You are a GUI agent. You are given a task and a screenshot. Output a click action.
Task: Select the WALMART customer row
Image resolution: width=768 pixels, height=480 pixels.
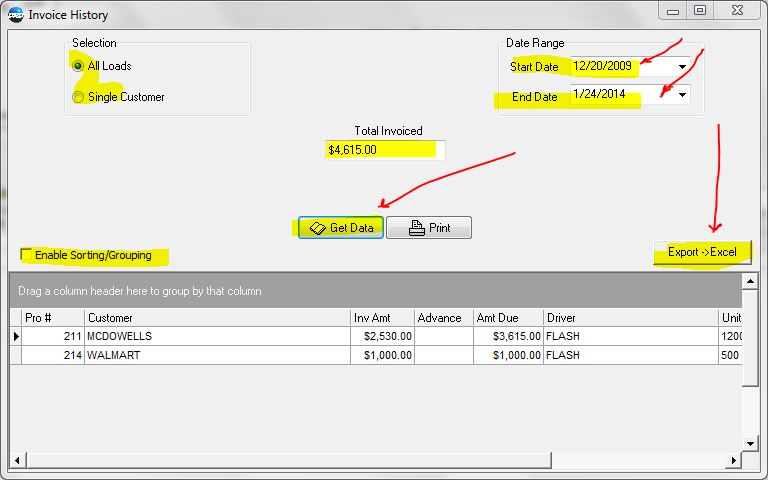216,355
